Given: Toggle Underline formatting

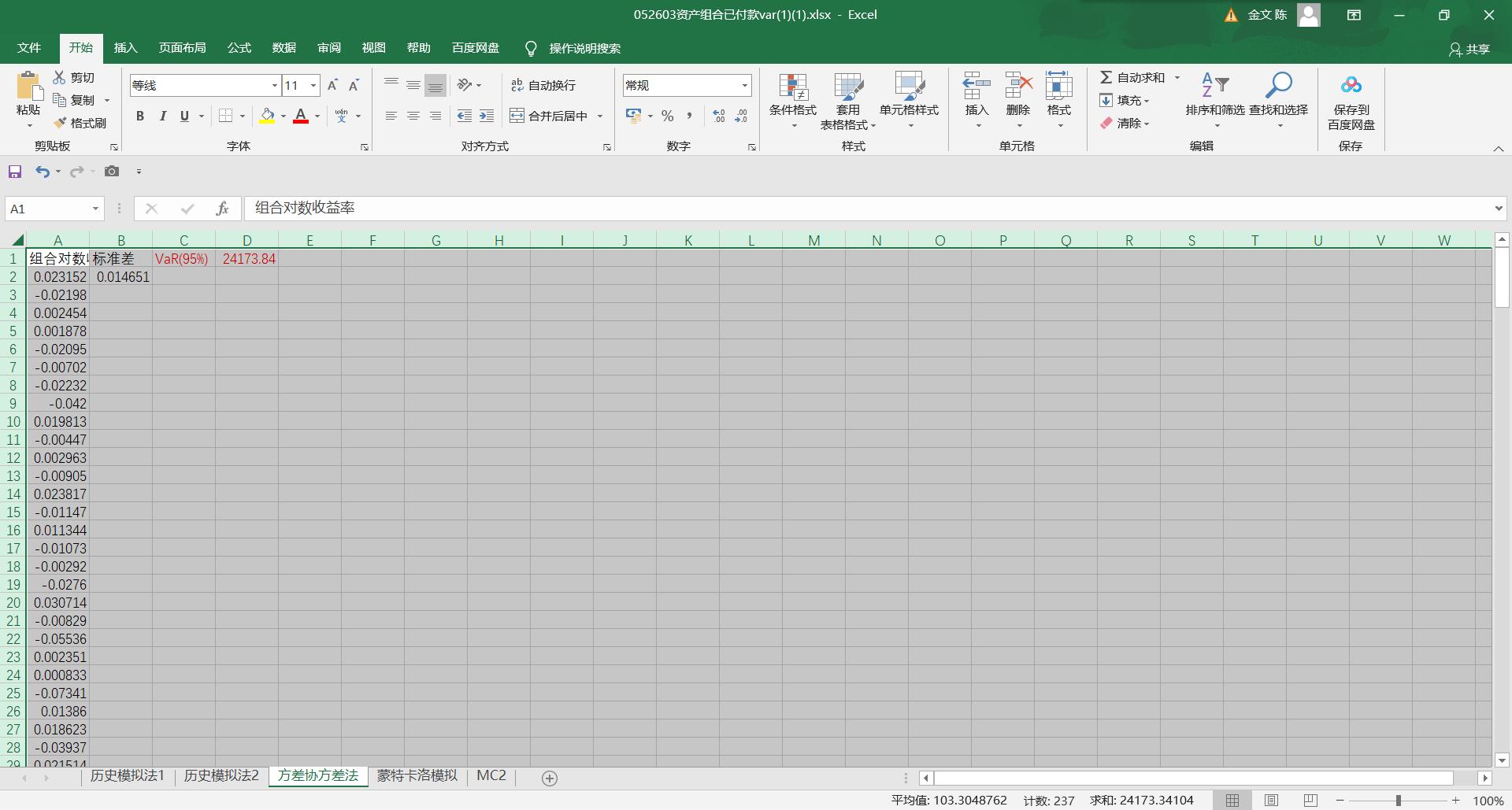Looking at the screenshot, I should (x=184, y=116).
